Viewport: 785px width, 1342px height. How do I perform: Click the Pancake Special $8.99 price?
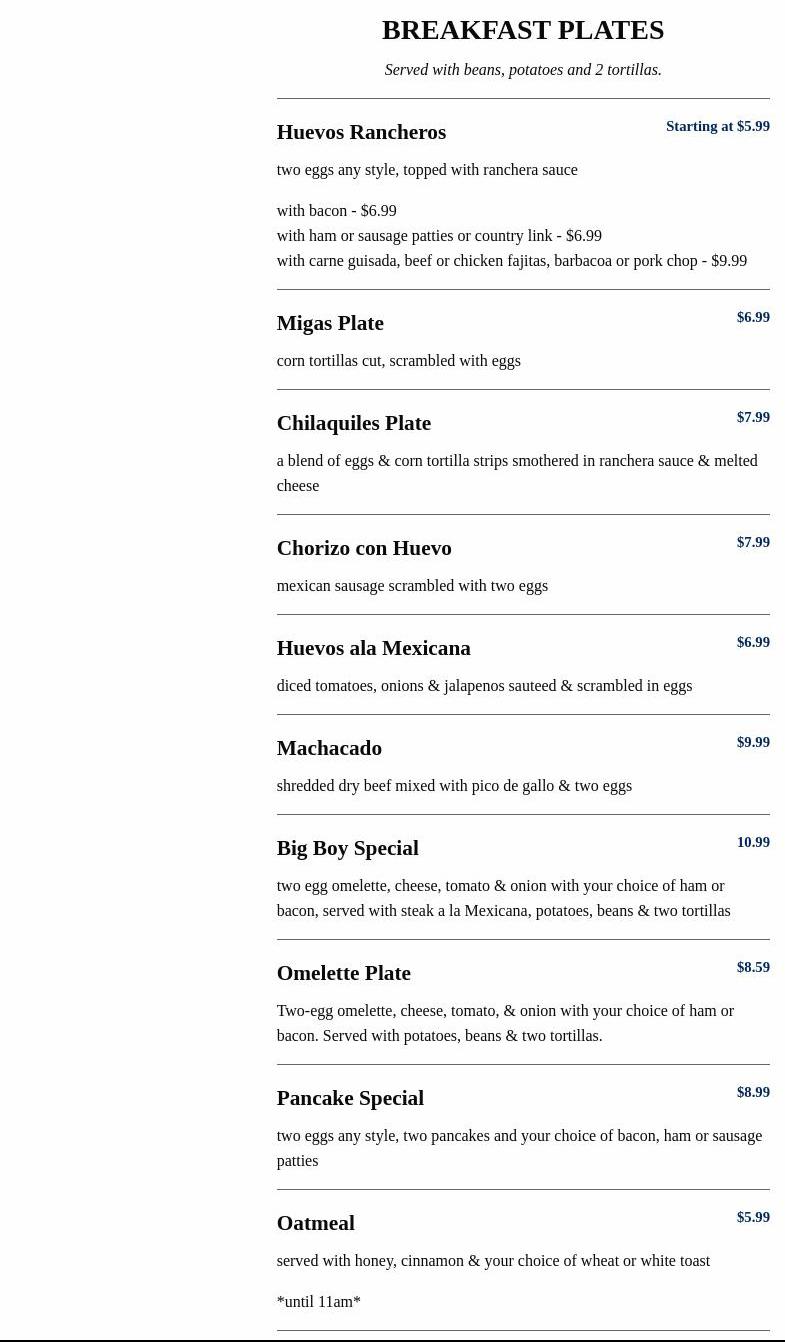[753, 1092]
